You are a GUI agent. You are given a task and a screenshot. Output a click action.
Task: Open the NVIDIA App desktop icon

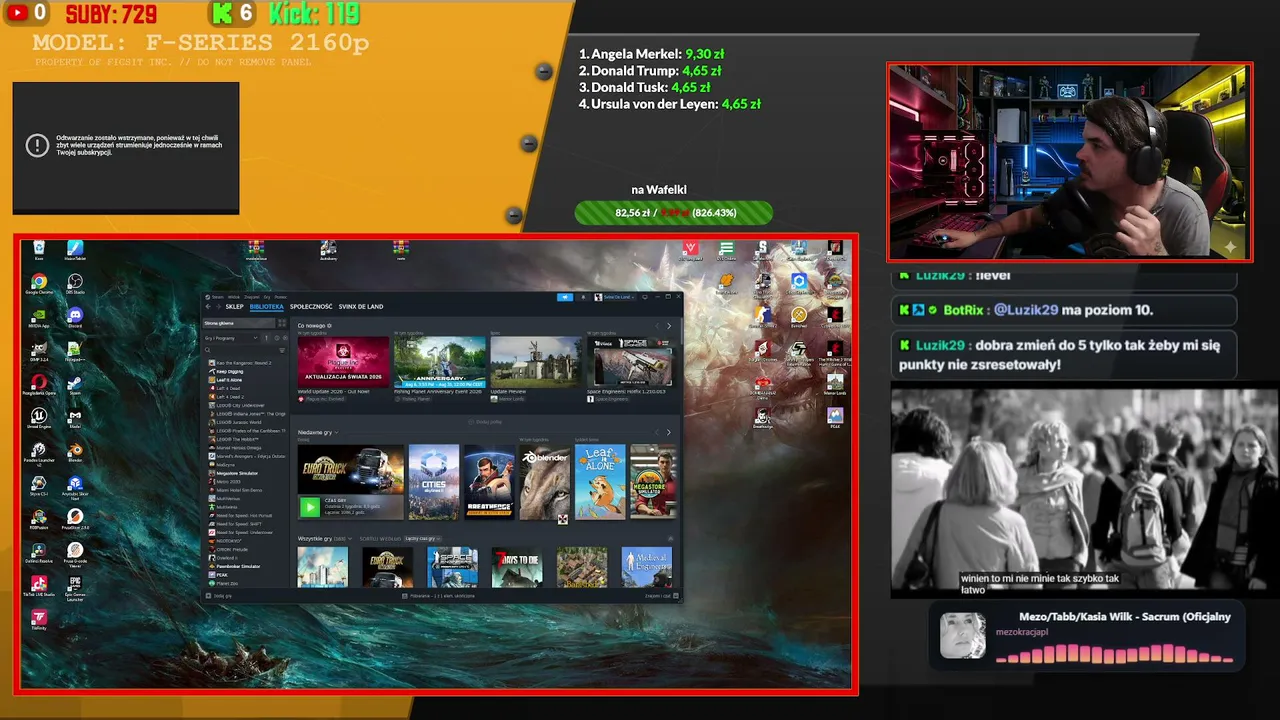[38, 317]
